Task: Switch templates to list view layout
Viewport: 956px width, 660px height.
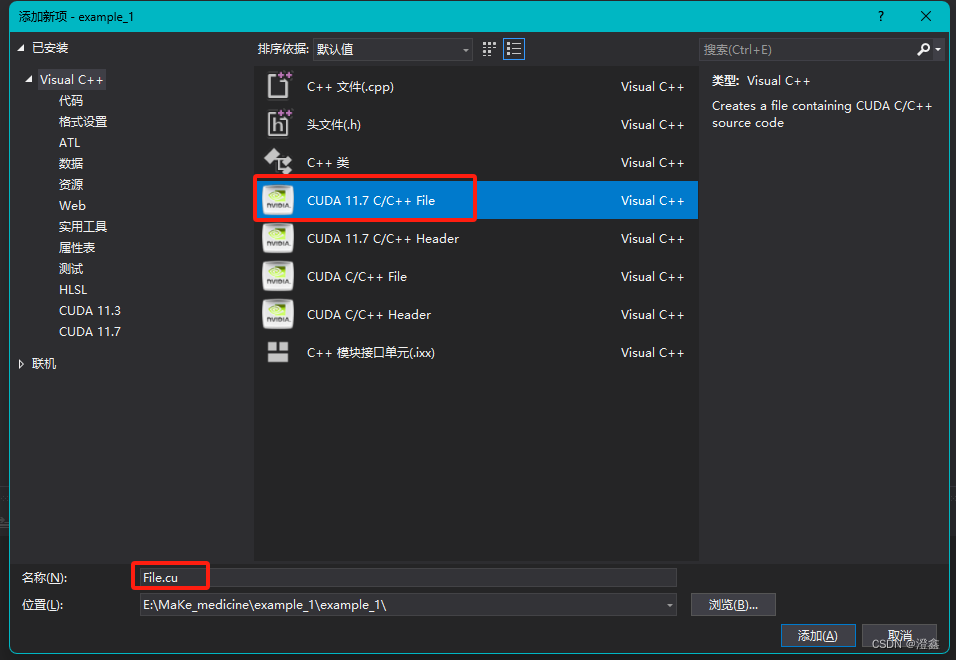Action: [x=513, y=48]
